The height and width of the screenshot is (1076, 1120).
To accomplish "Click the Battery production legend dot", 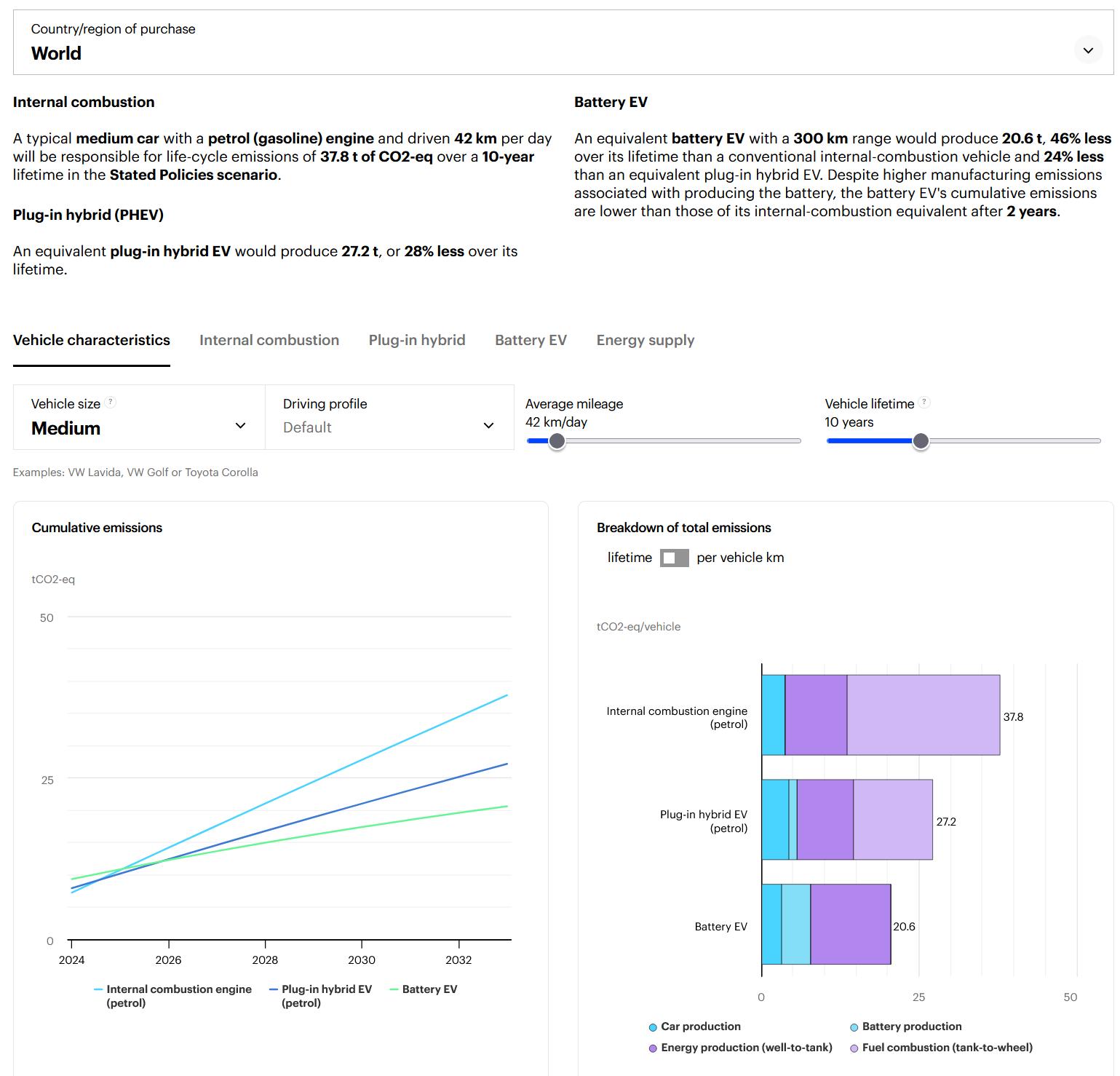I will click(x=854, y=1027).
